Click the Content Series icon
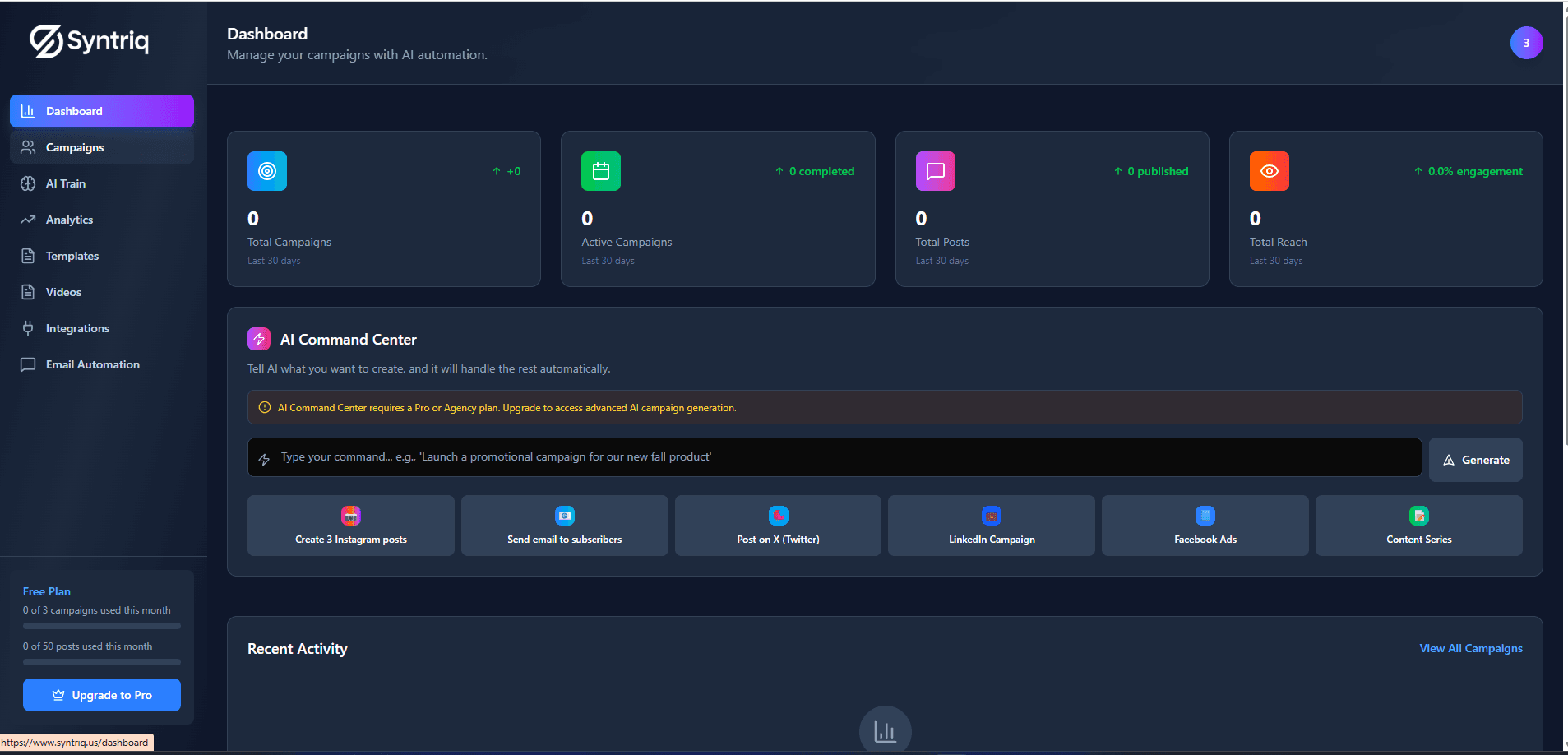Image resolution: width=1568 pixels, height=755 pixels. click(x=1418, y=516)
